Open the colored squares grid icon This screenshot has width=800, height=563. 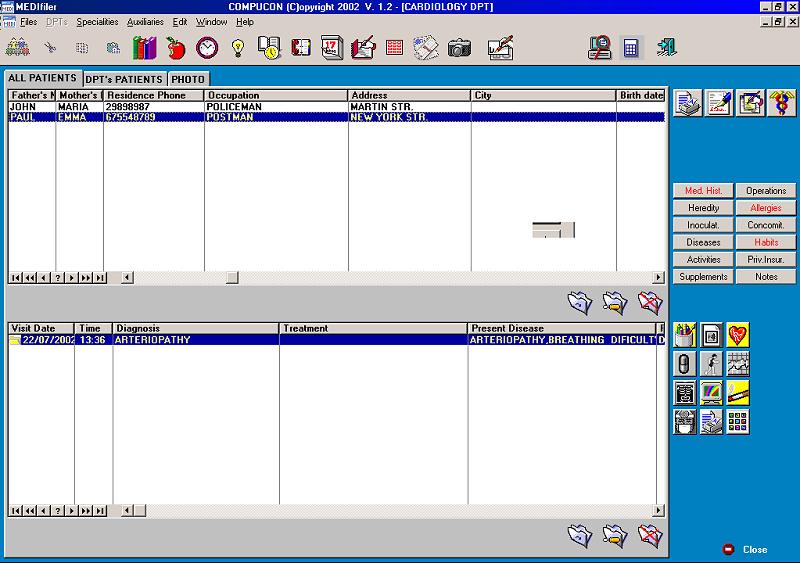[x=738, y=422]
